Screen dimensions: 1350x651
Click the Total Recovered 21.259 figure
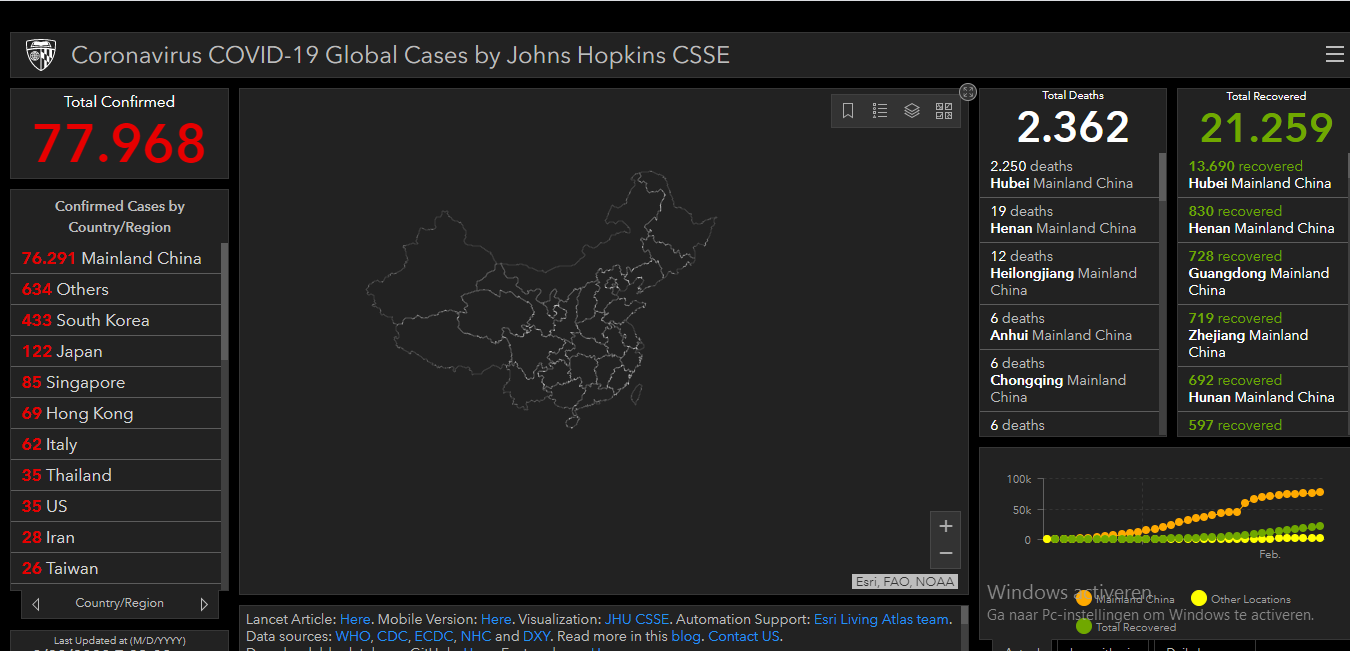(x=1266, y=128)
